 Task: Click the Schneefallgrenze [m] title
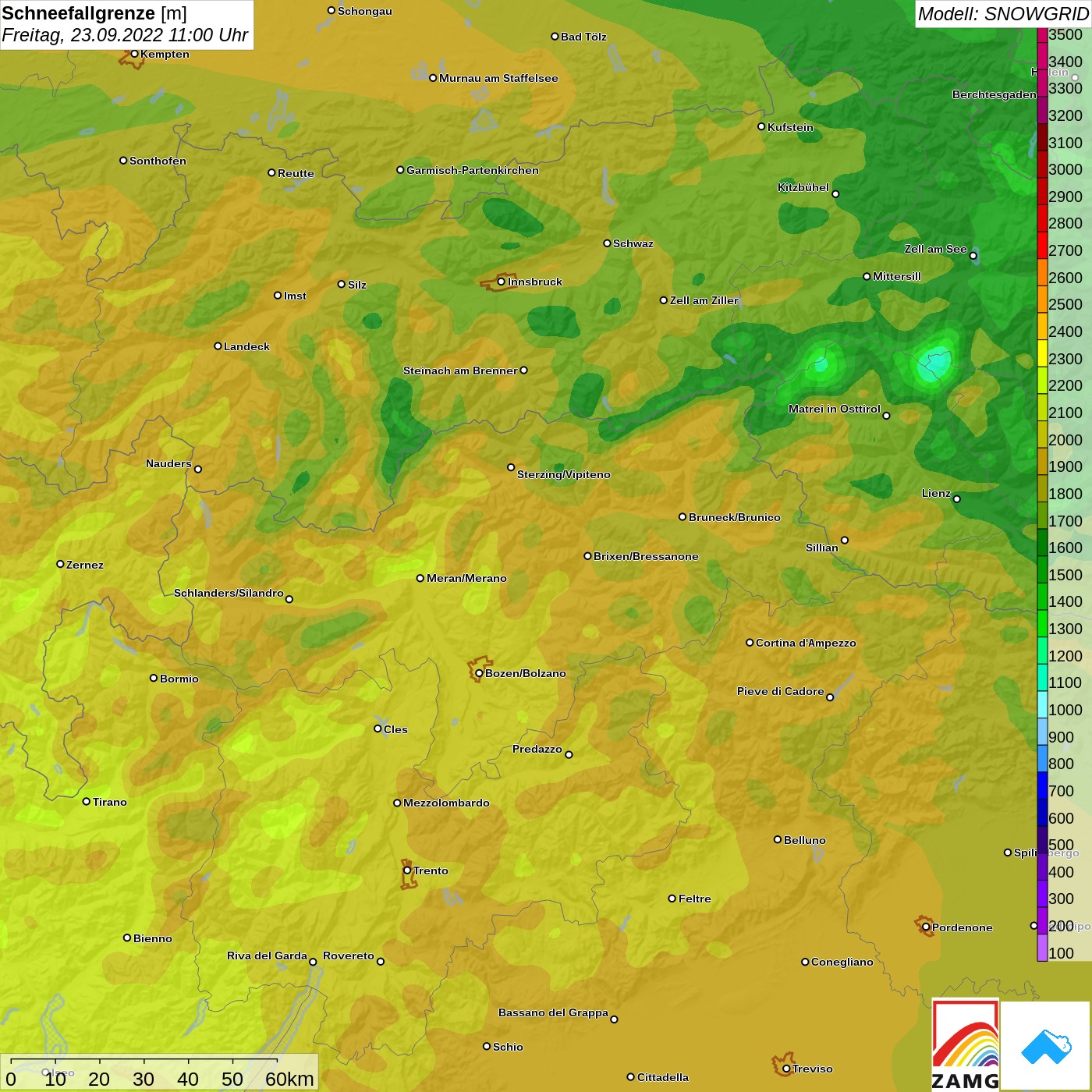pyautogui.click(x=94, y=13)
